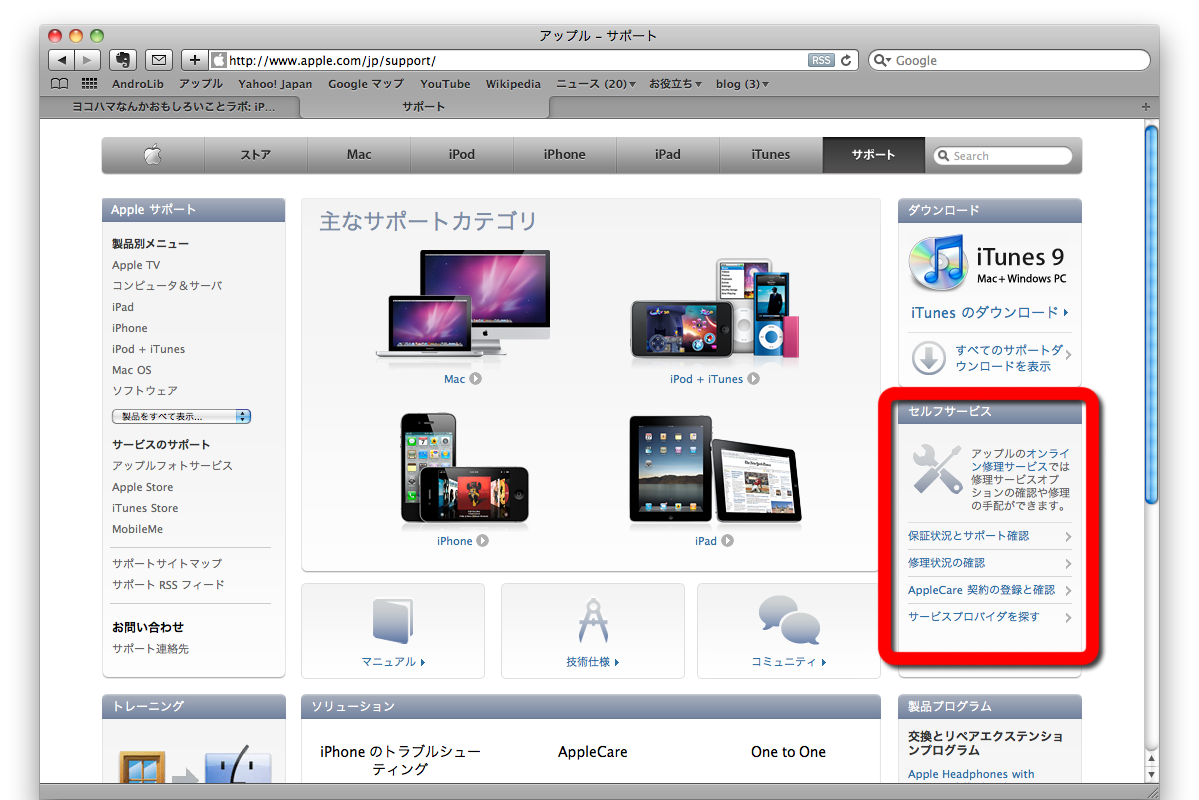
Task: Open a new tab with tab bar plus
Action: (x=1145, y=107)
